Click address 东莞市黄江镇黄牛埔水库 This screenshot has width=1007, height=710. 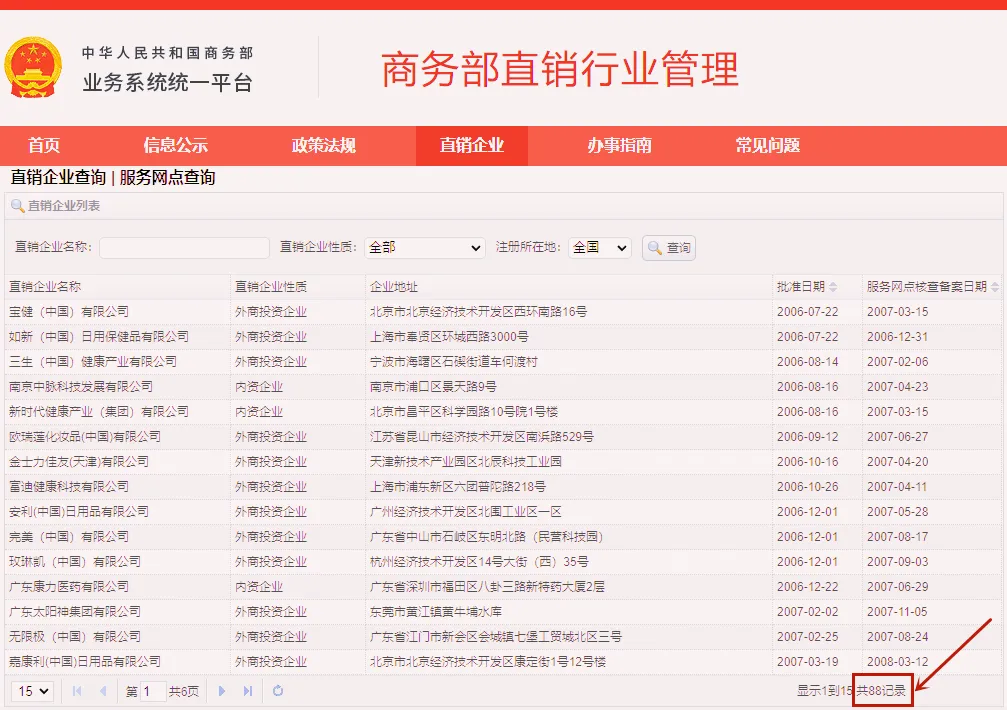point(436,612)
